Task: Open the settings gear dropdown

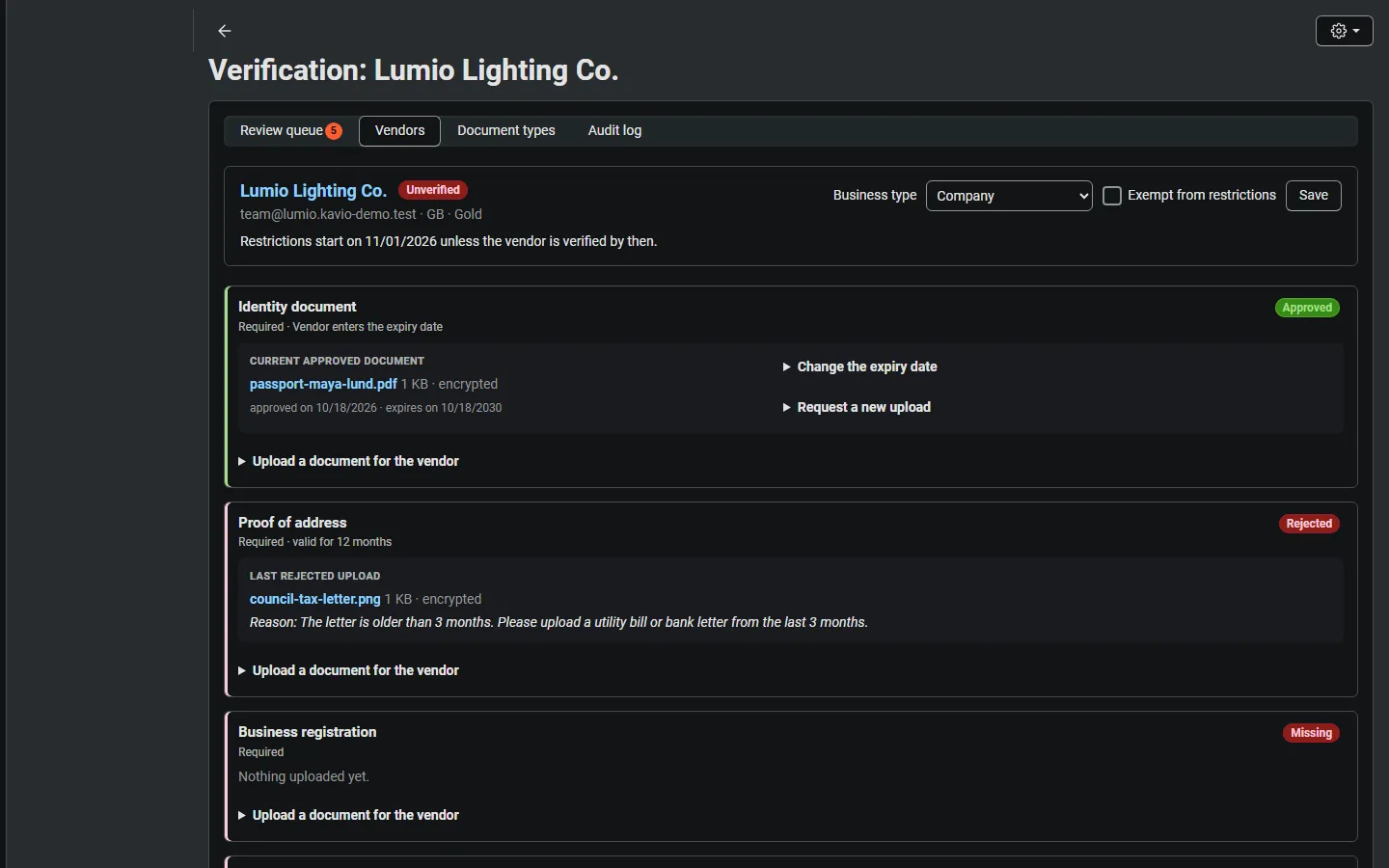Action: click(1344, 31)
